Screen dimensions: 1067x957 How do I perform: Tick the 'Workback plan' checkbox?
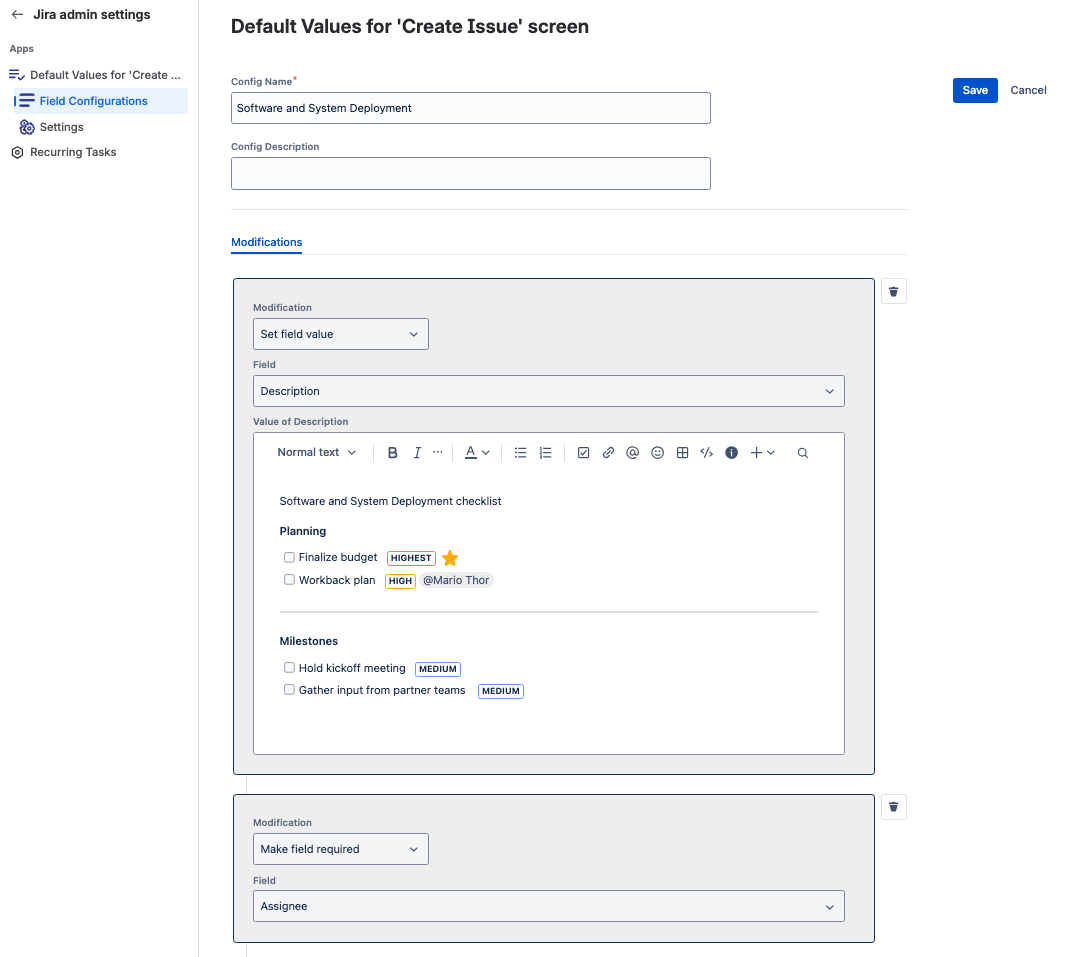pyautogui.click(x=289, y=580)
